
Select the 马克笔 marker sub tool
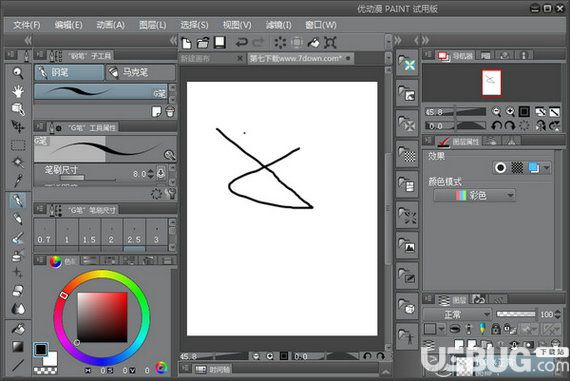[140, 72]
